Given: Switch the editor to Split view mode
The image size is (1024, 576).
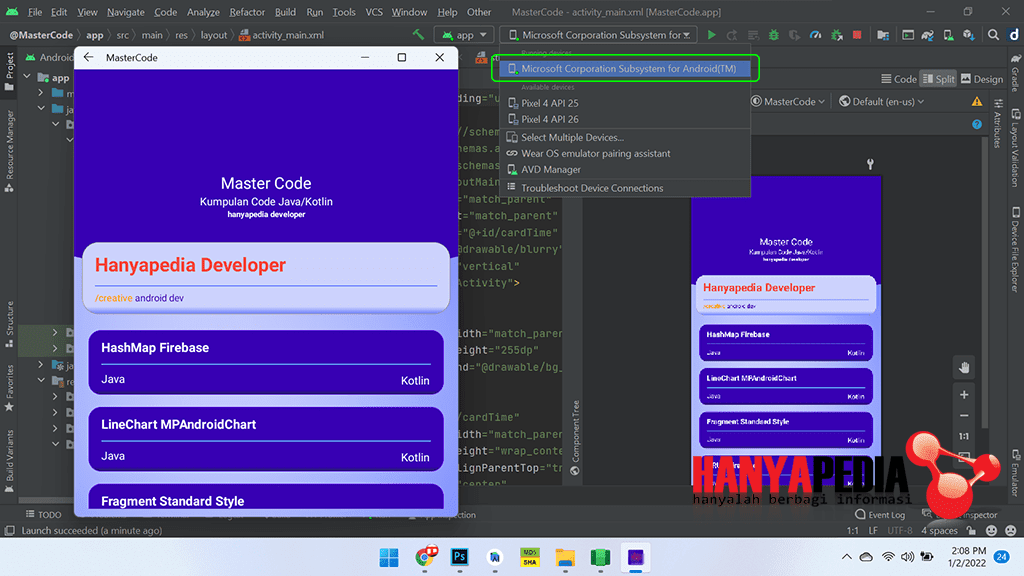Looking at the screenshot, I should click(938, 78).
